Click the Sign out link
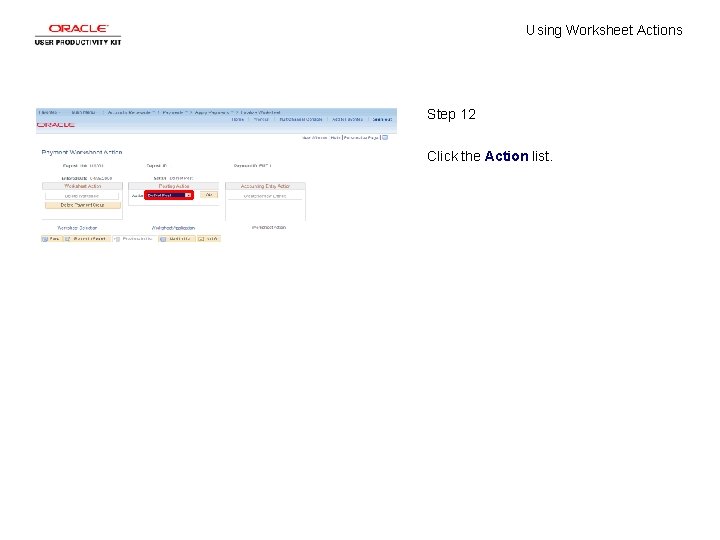 pyautogui.click(x=382, y=119)
